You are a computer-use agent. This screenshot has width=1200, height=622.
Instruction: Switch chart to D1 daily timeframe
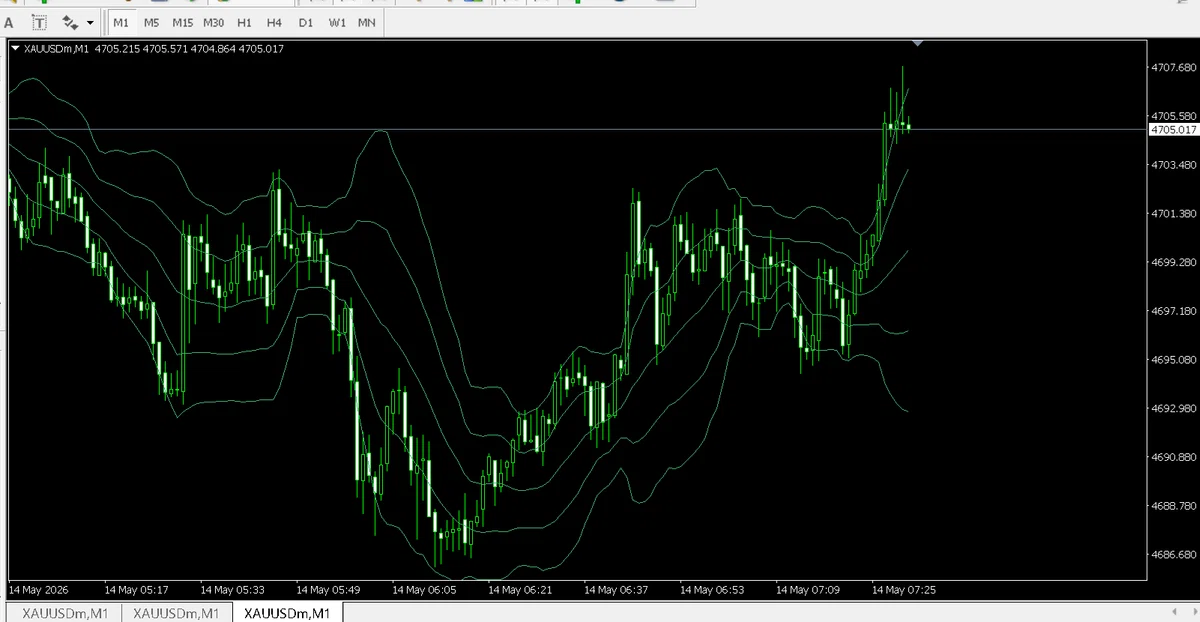[x=306, y=22]
